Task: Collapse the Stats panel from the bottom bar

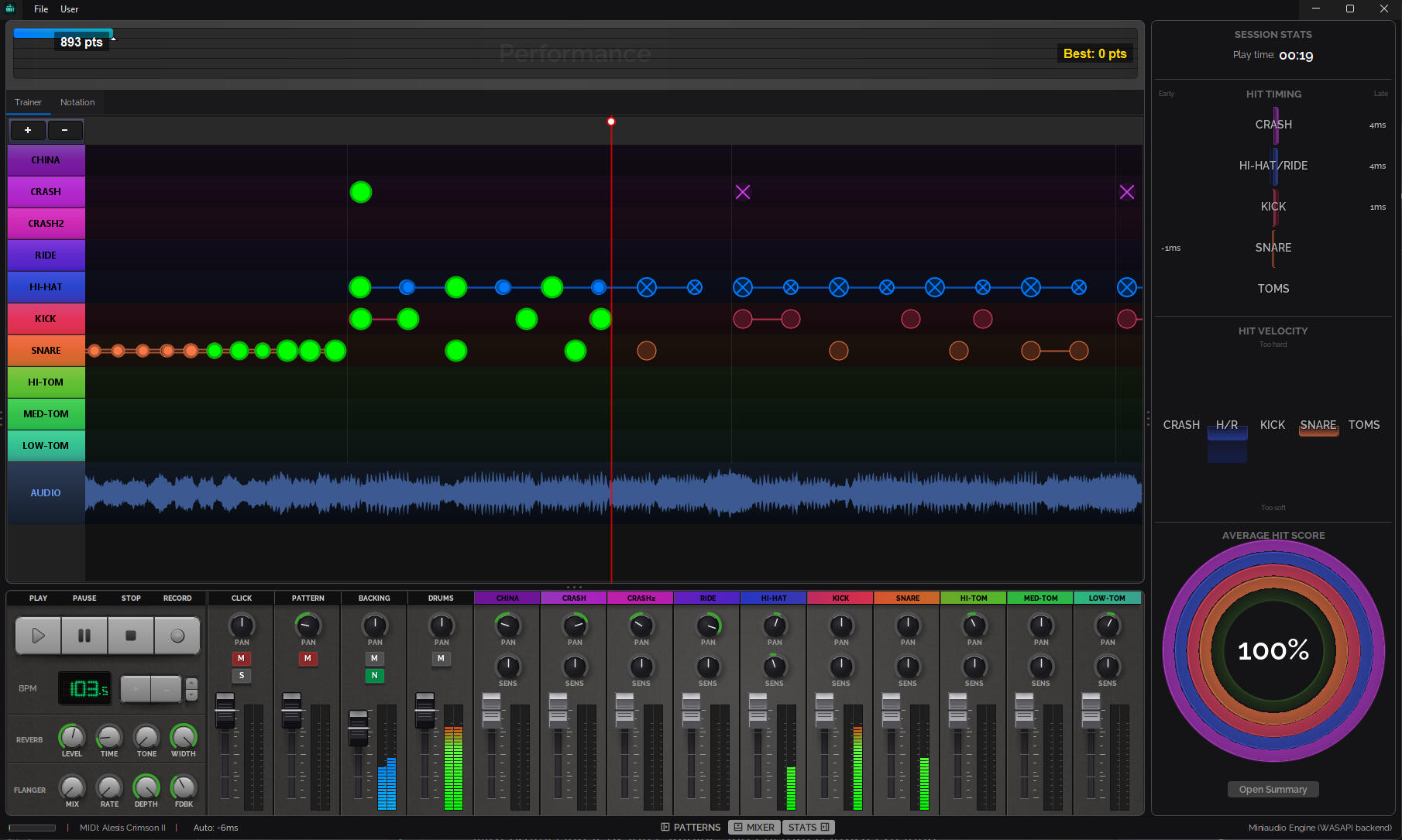Action: [808, 827]
